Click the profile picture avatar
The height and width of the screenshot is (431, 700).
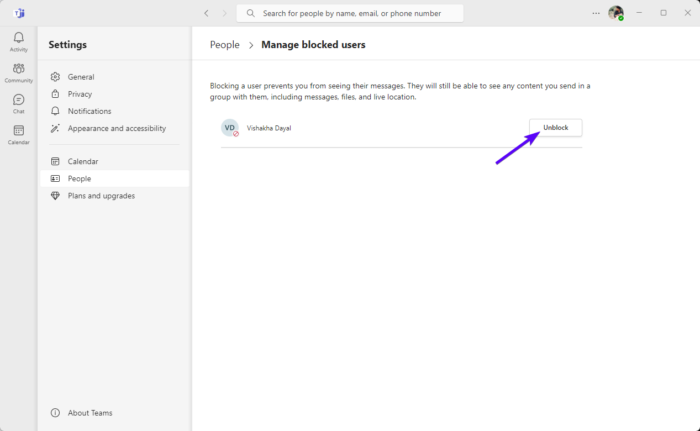[615, 13]
